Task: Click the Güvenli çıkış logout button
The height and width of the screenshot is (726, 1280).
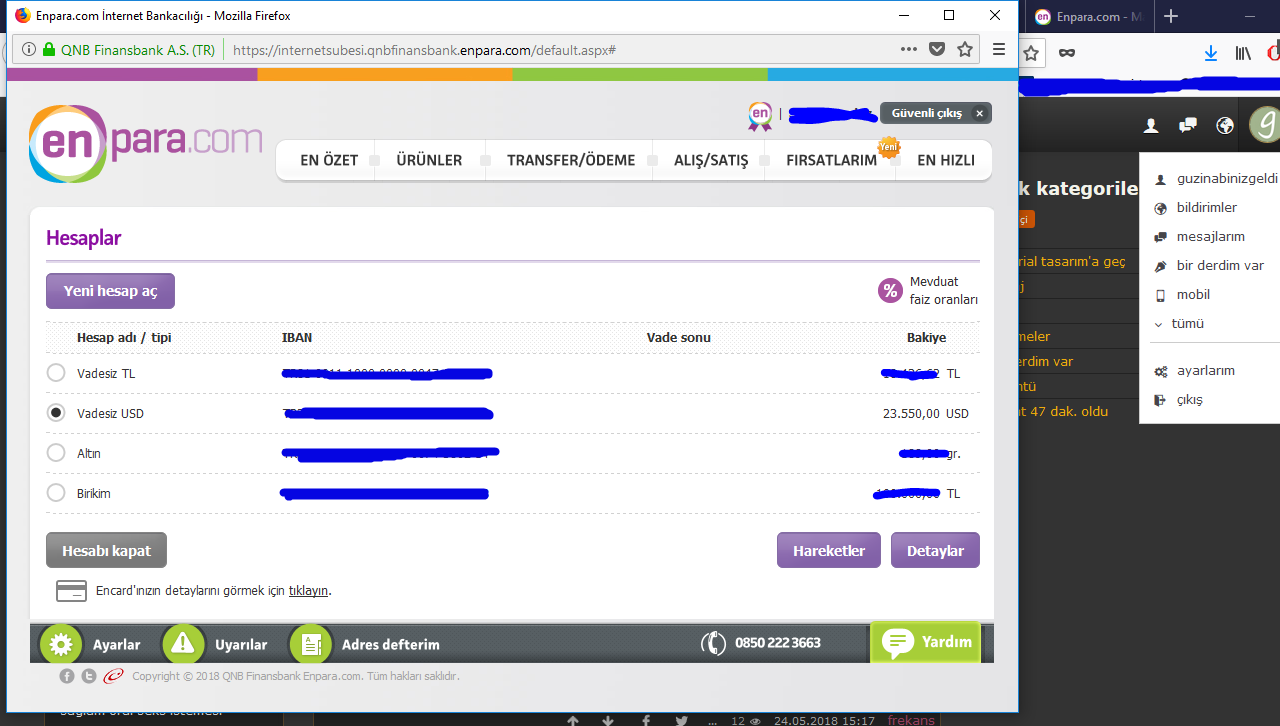Action: click(x=936, y=113)
